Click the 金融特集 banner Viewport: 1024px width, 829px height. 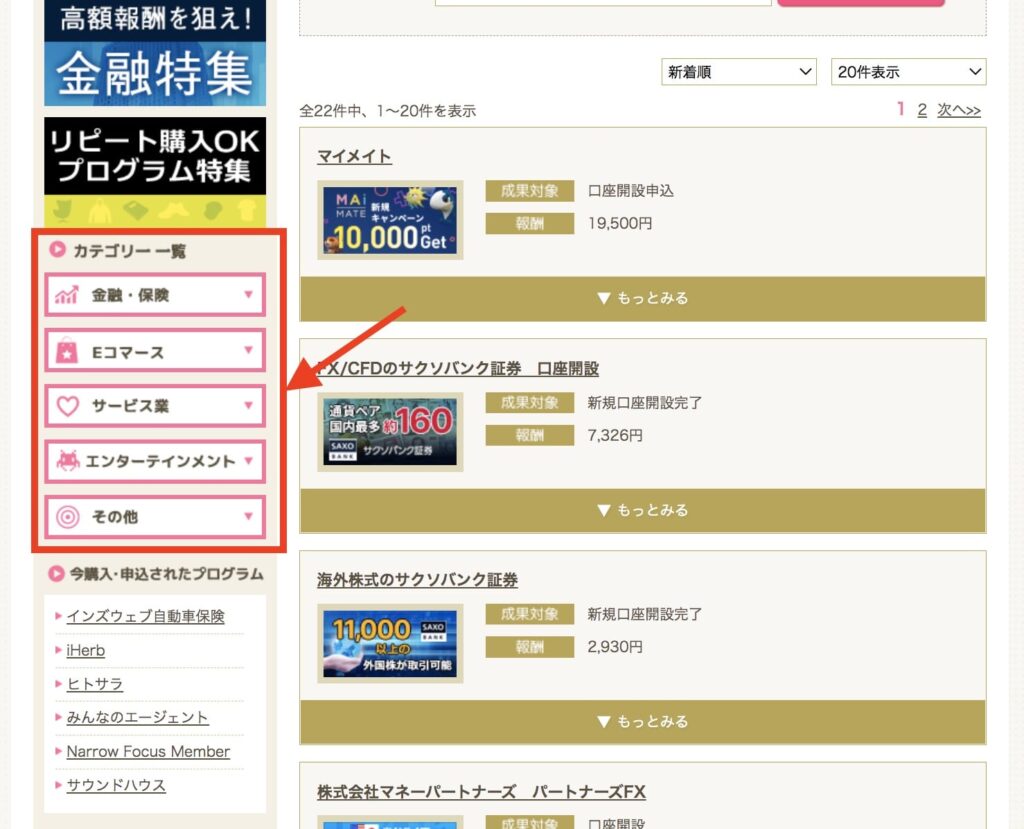pyautogui.click(x=155, y=53)
